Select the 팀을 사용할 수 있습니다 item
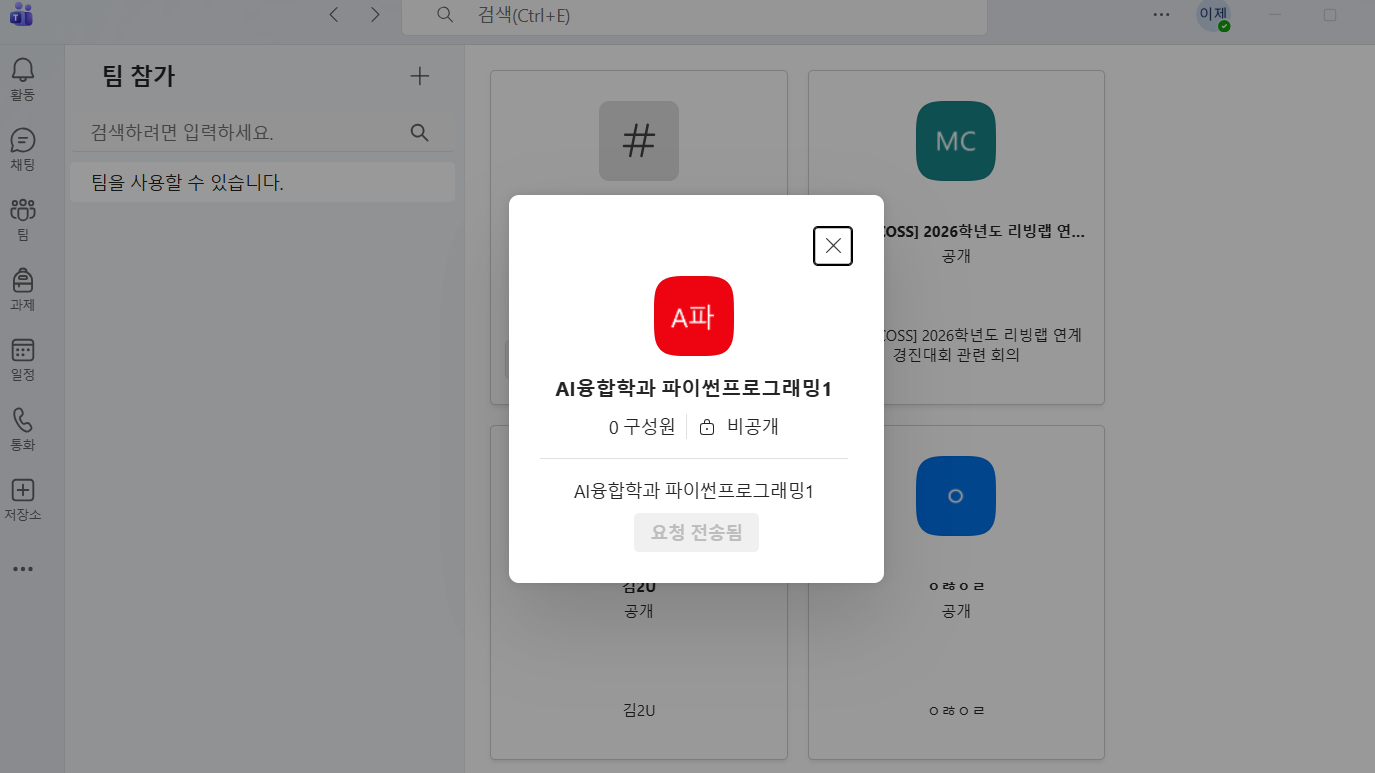The width and height of the screenshot is (1375, 773). tap(262, 183)
